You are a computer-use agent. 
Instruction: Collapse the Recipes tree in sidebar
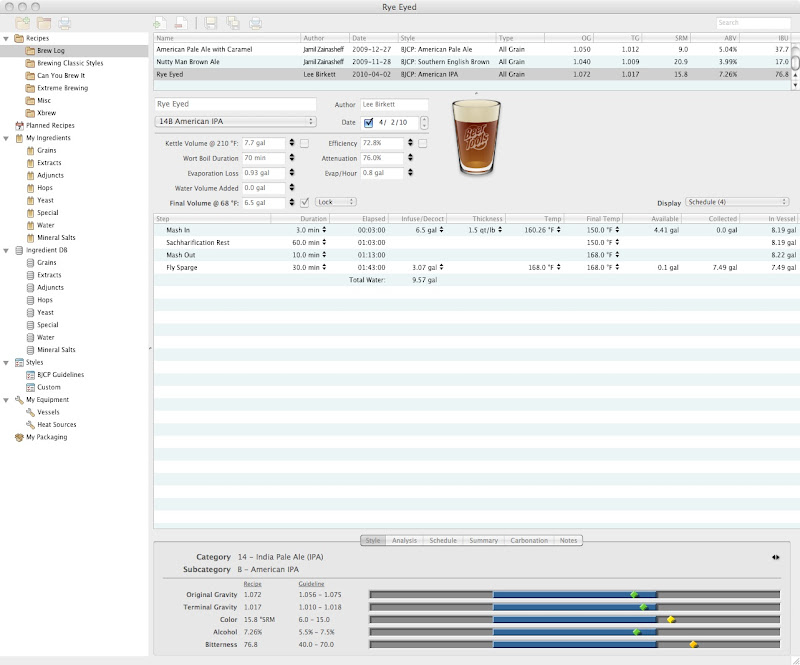pos(8,38)
